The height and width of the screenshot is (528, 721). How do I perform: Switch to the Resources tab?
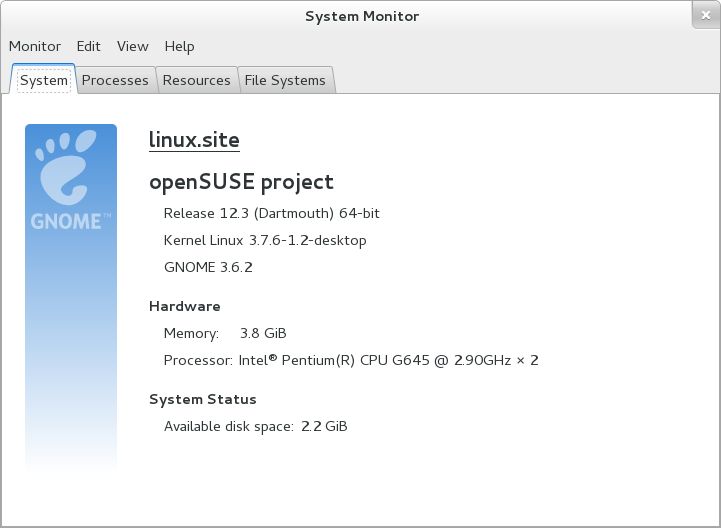(x=196, y=80)
